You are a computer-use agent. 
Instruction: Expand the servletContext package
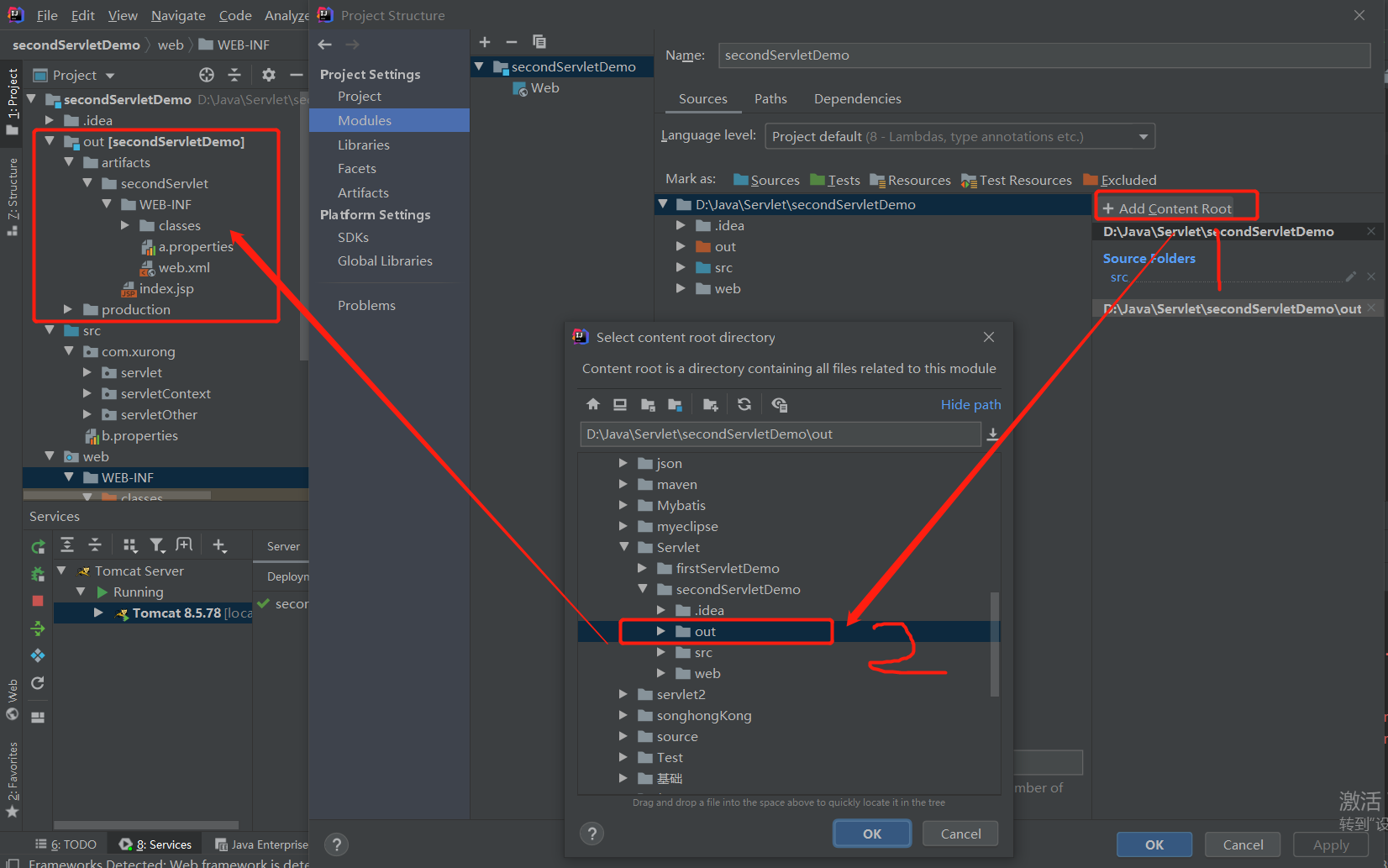tap(87, 393)
